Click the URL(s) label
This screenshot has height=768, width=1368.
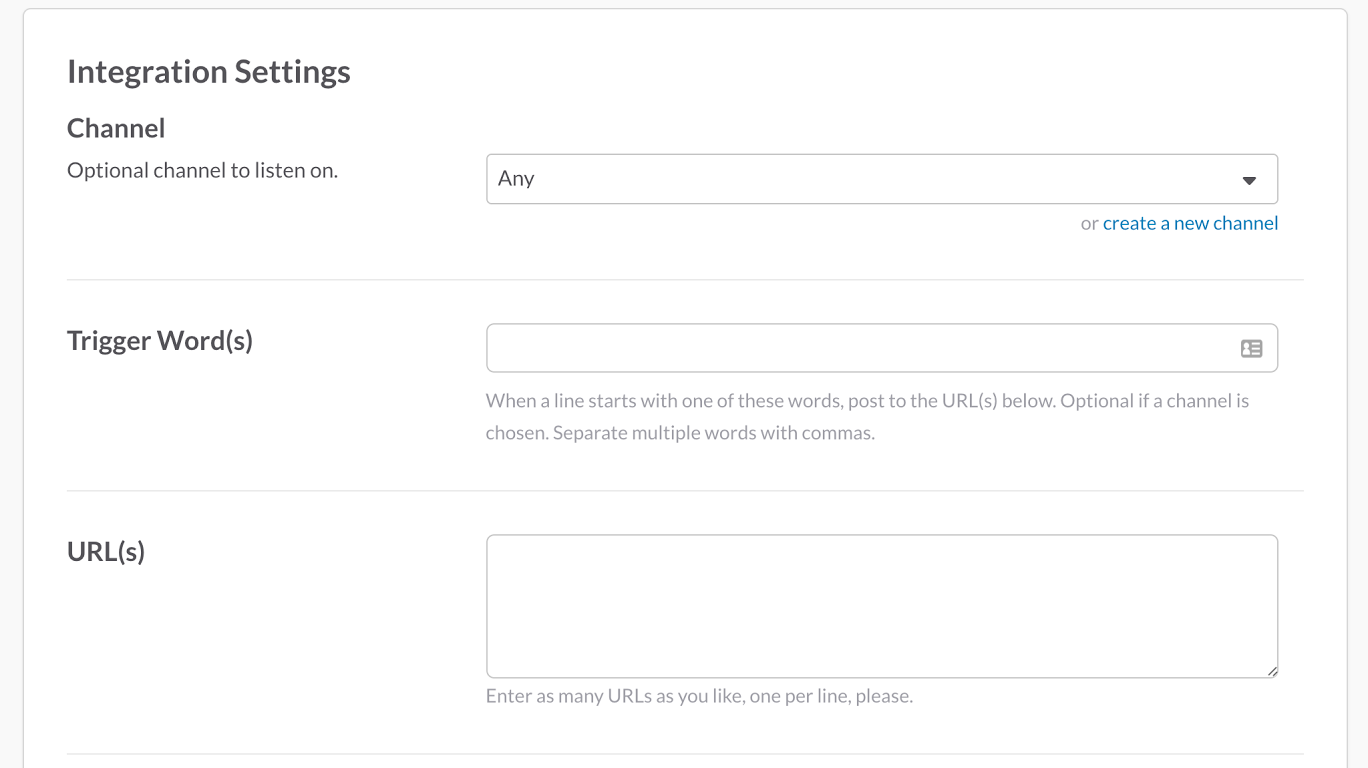(106, 552)
